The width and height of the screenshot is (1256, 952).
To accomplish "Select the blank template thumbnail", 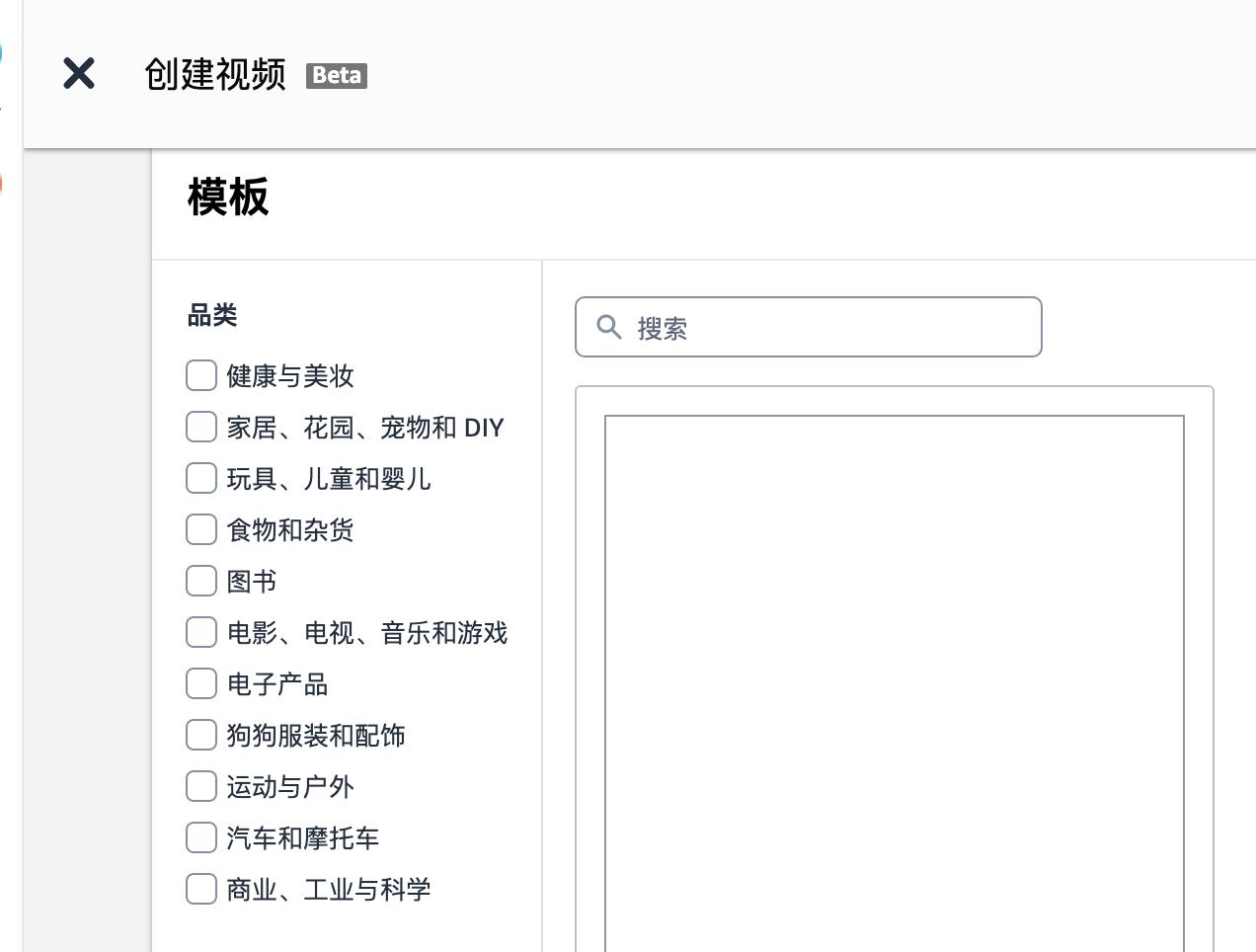I will coord(894,681).
